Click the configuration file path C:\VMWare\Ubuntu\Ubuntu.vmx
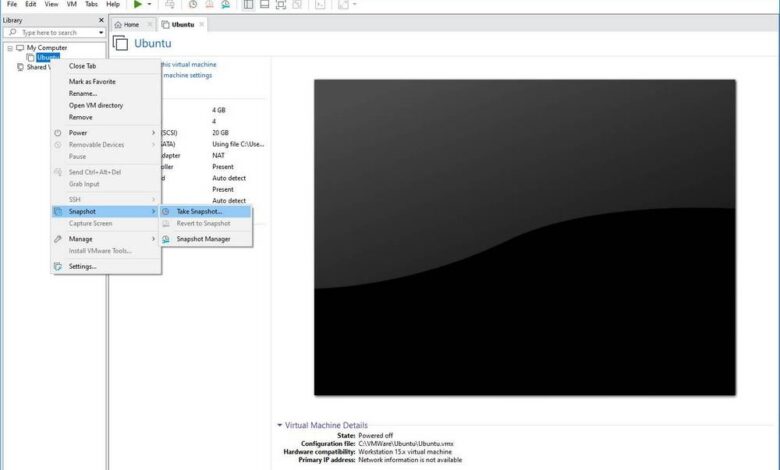780x470 pixels. pos(406,443)
